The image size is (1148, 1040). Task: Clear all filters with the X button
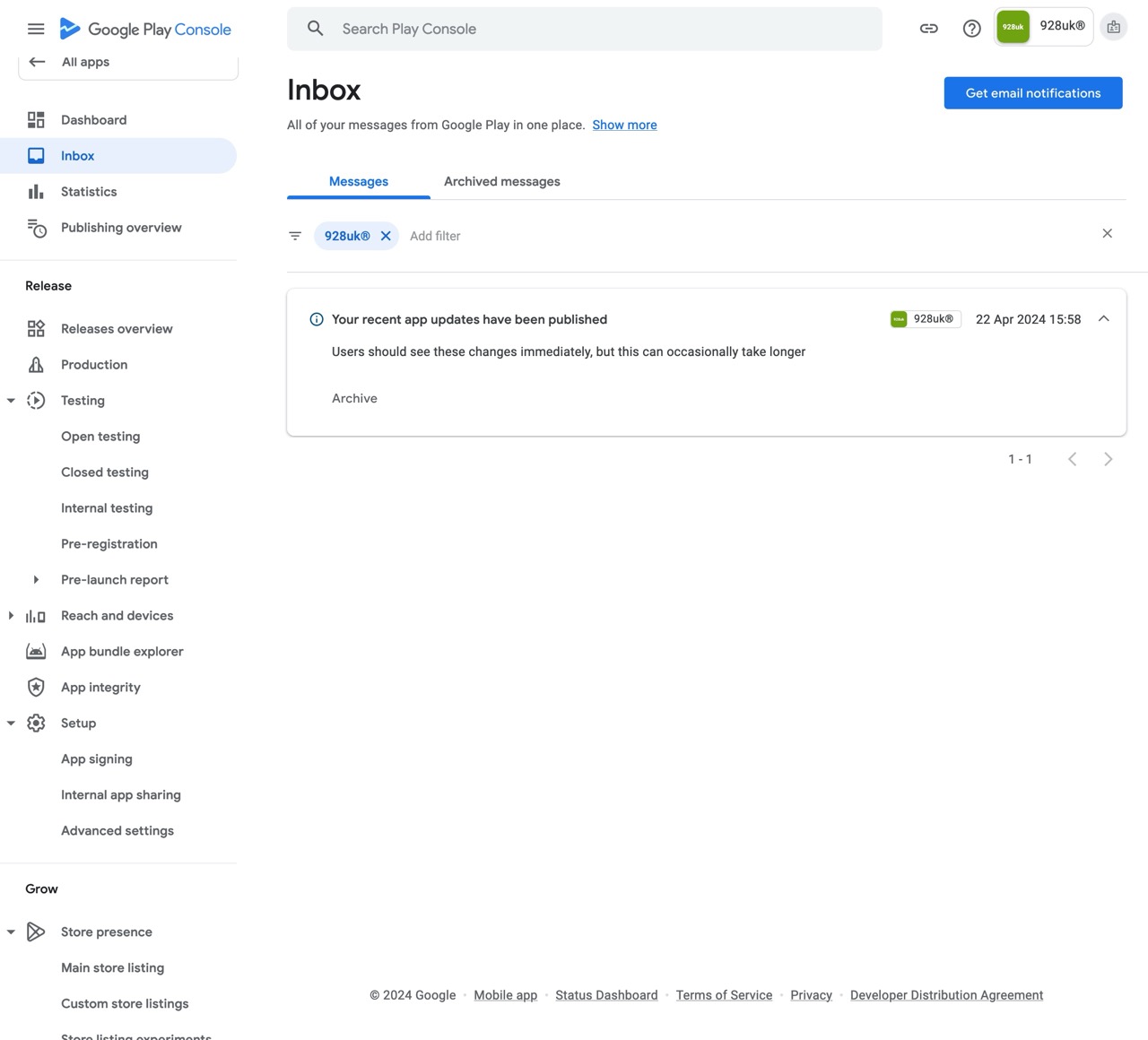[x=1107, y=234]
